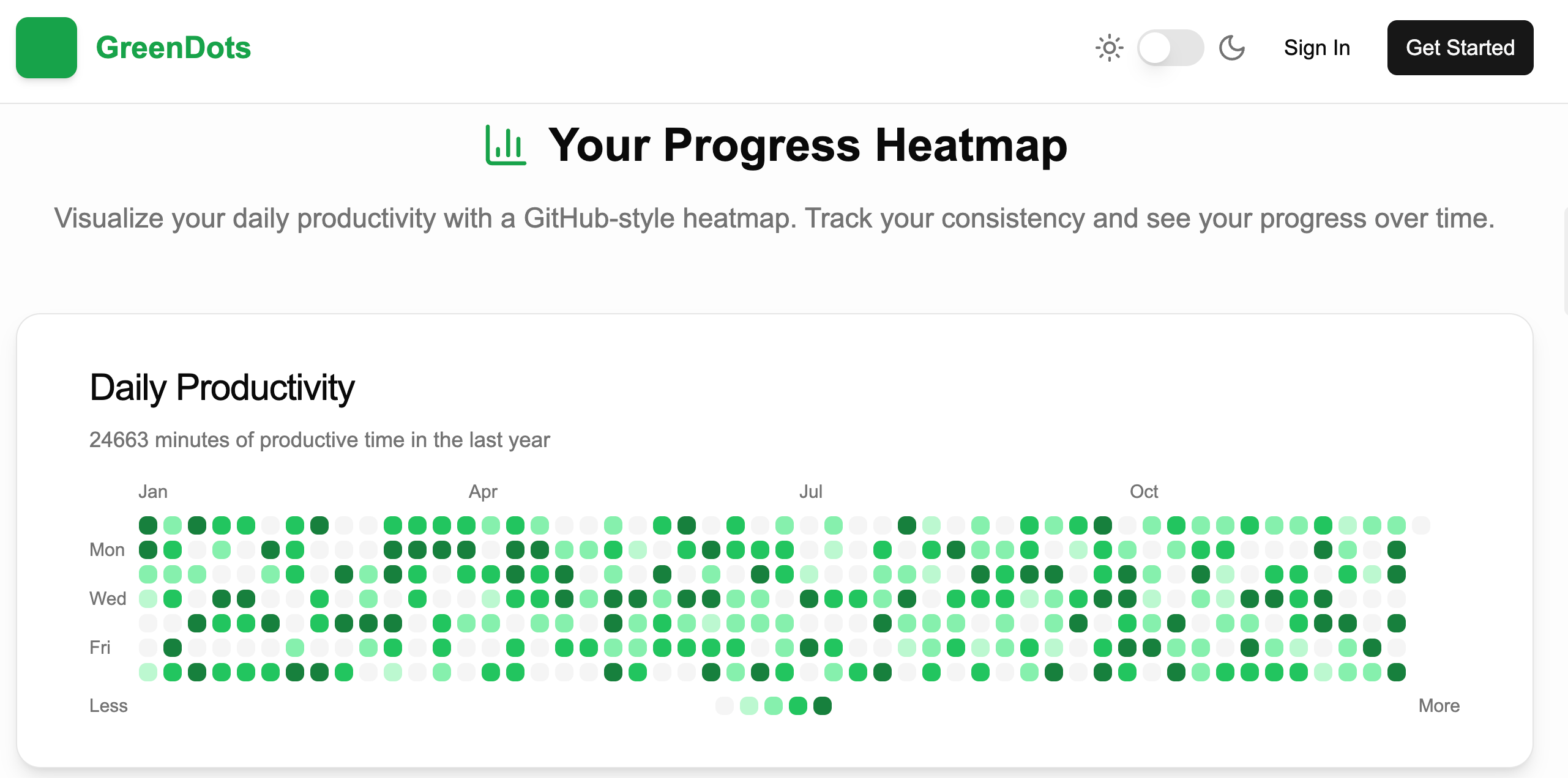Click the Wed row label
The height and width of the screenshot is (778, 1568).
pyautogui.click(x=108, y=599)
